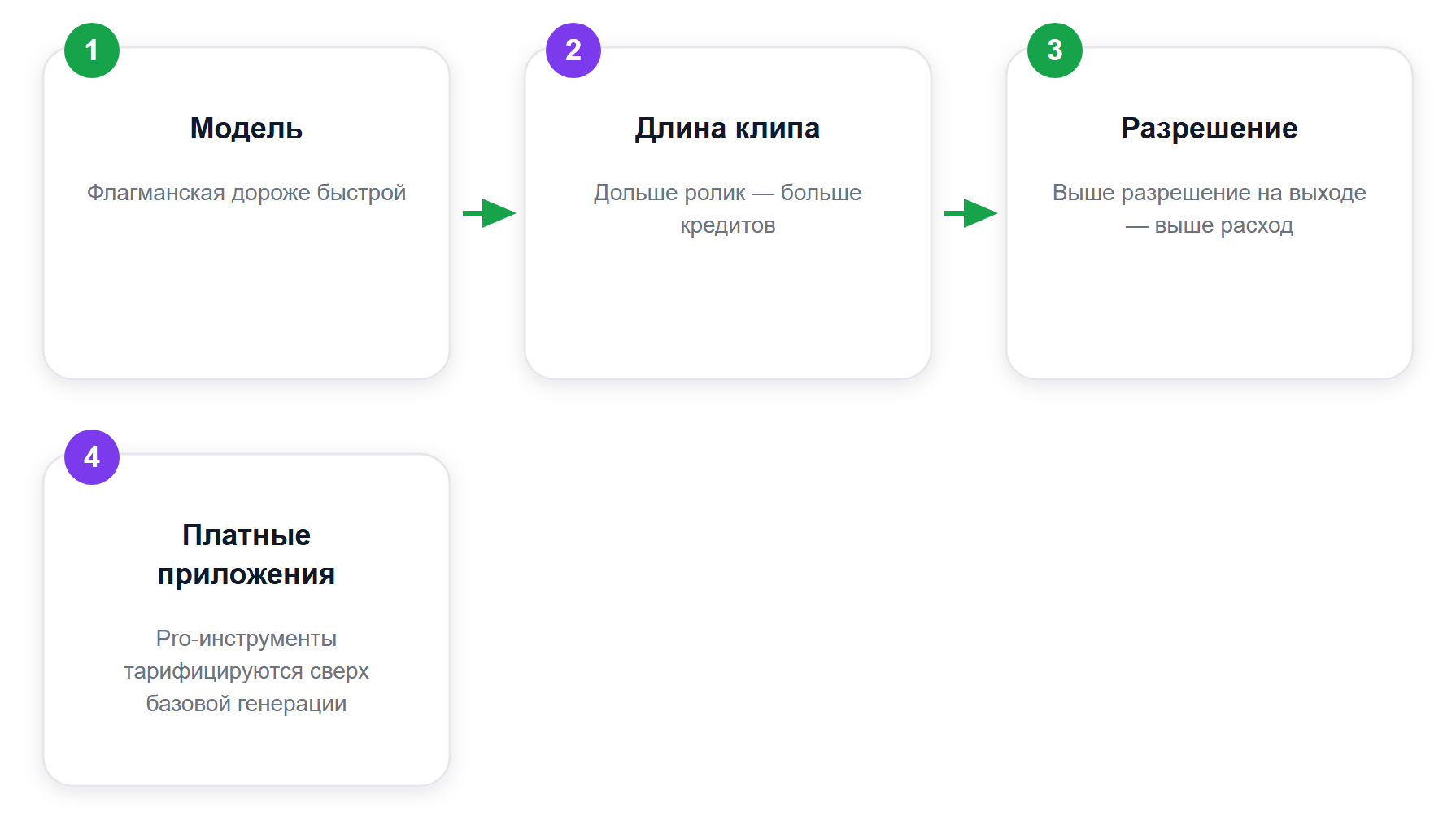Click the purple number 4 badge
The image size is (1456, 834).
(92, 457)
